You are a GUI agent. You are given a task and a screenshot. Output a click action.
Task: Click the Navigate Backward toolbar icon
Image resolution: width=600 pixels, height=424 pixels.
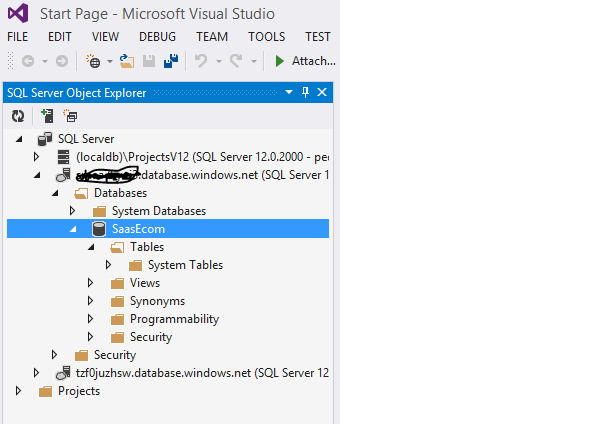tap(28, 61)
